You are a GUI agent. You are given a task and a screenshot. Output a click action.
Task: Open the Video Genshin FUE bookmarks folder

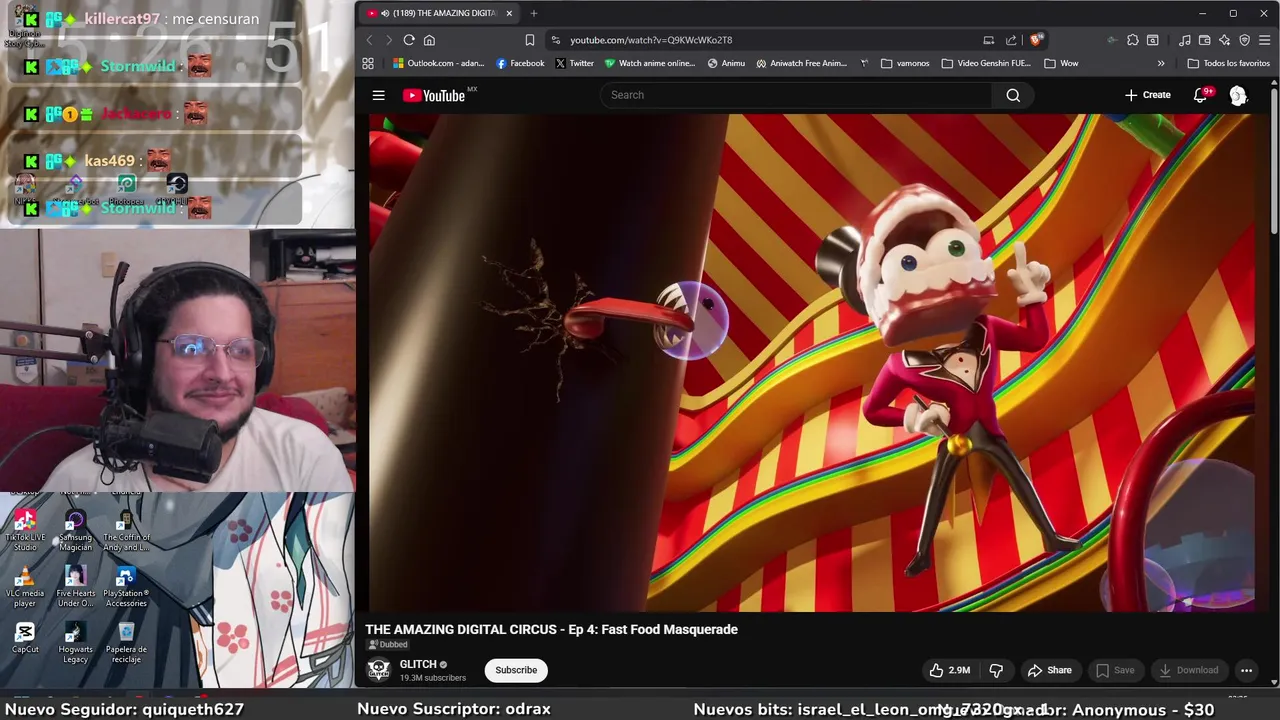(986, 63)
